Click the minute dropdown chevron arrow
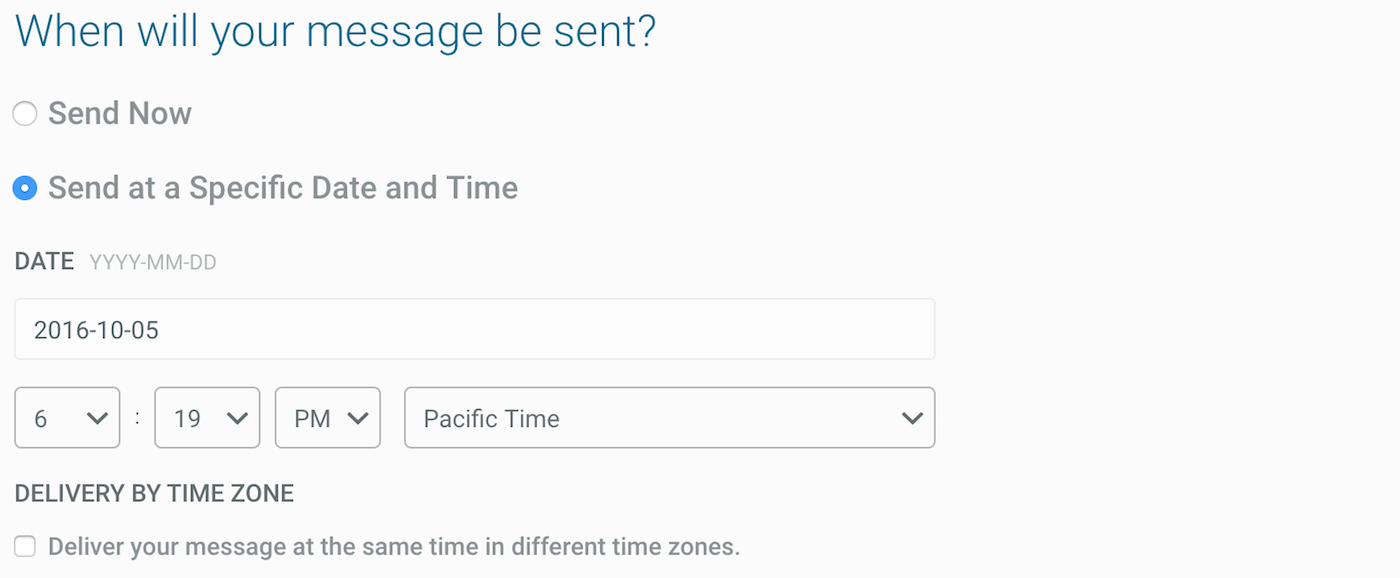1400x578 pixels. point(238,418)
